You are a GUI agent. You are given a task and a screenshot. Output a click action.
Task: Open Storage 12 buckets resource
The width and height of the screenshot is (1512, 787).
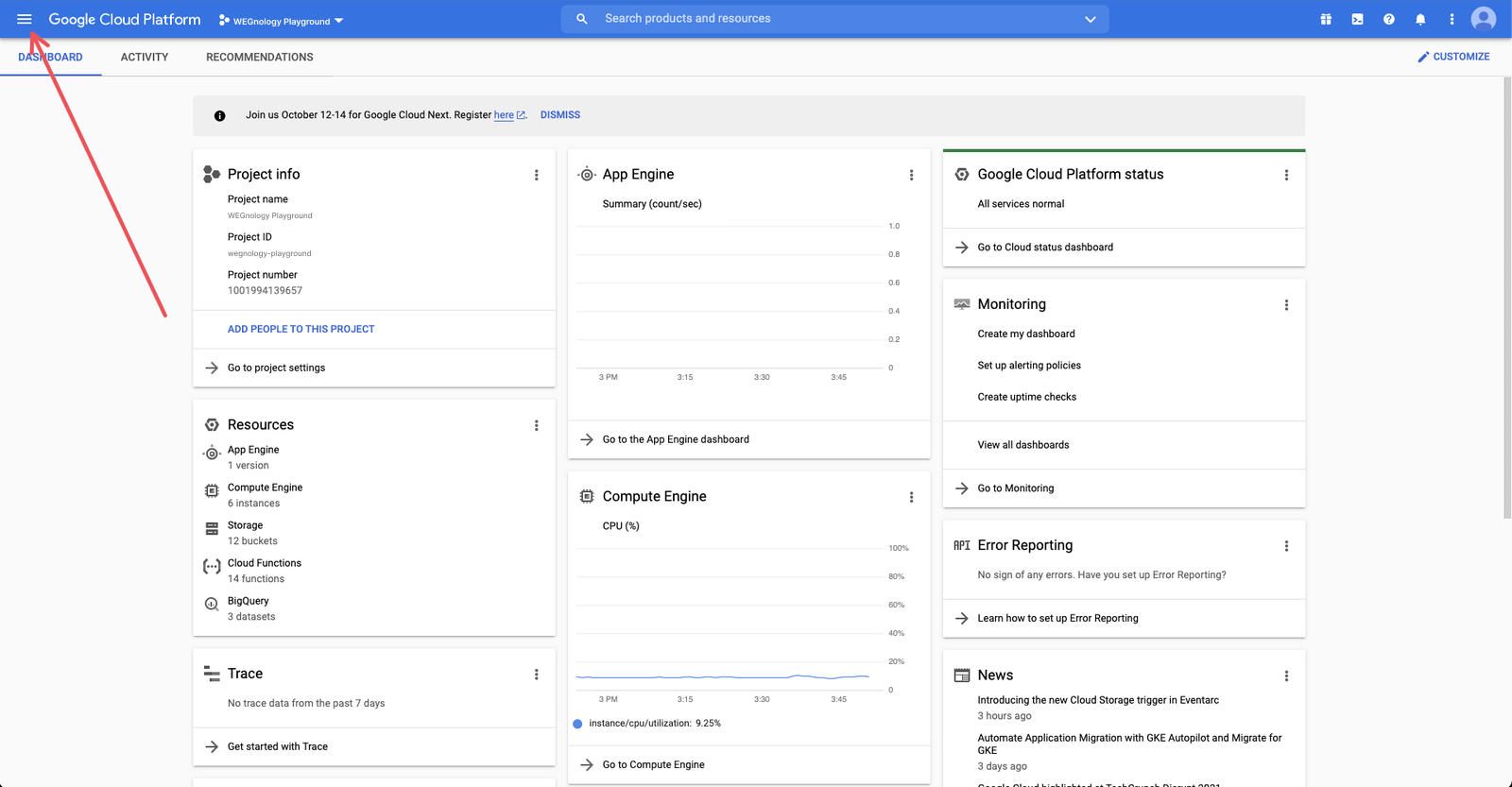252,533
